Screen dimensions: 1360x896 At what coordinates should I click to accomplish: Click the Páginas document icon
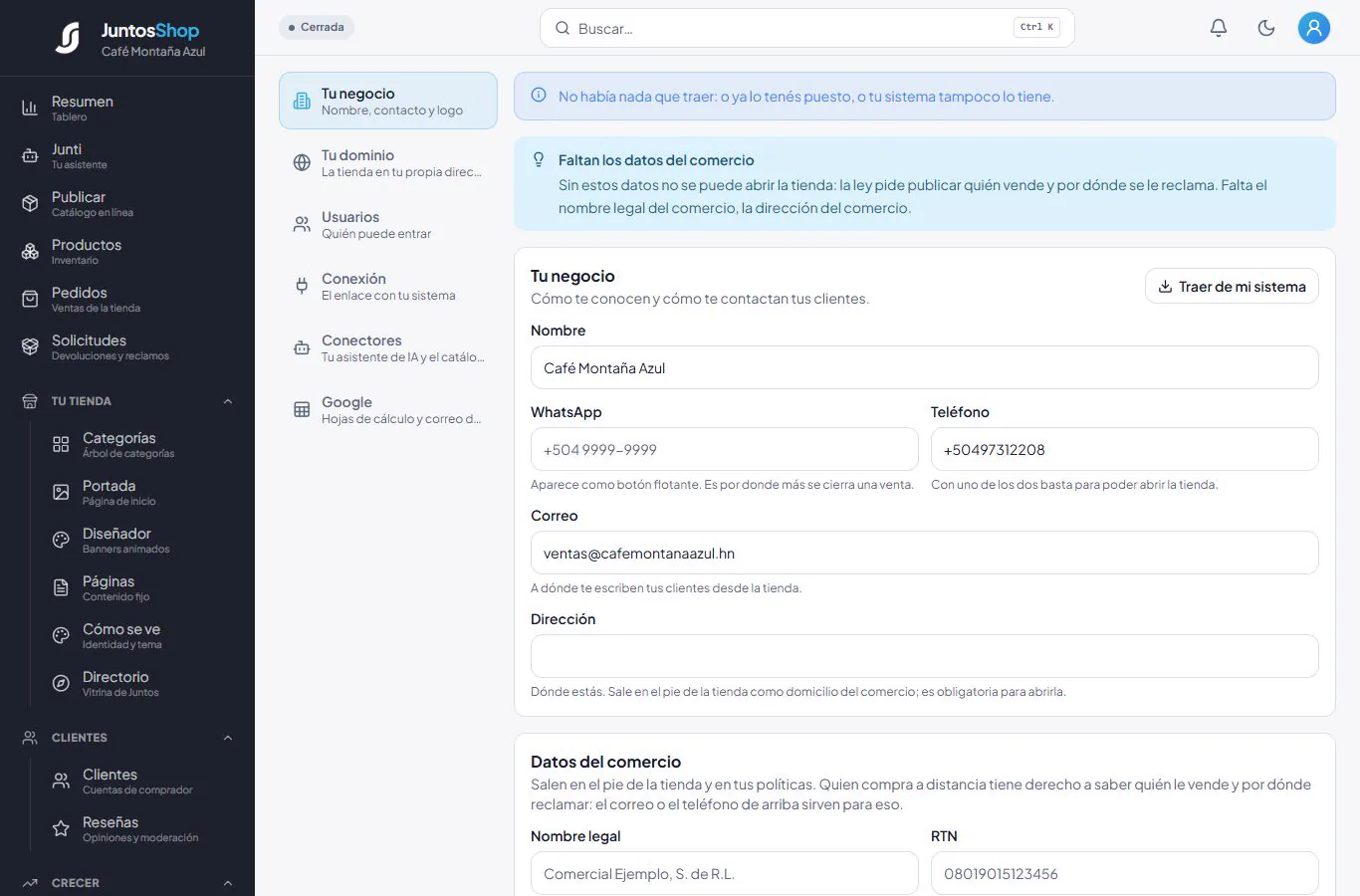(x=61, y=587)
